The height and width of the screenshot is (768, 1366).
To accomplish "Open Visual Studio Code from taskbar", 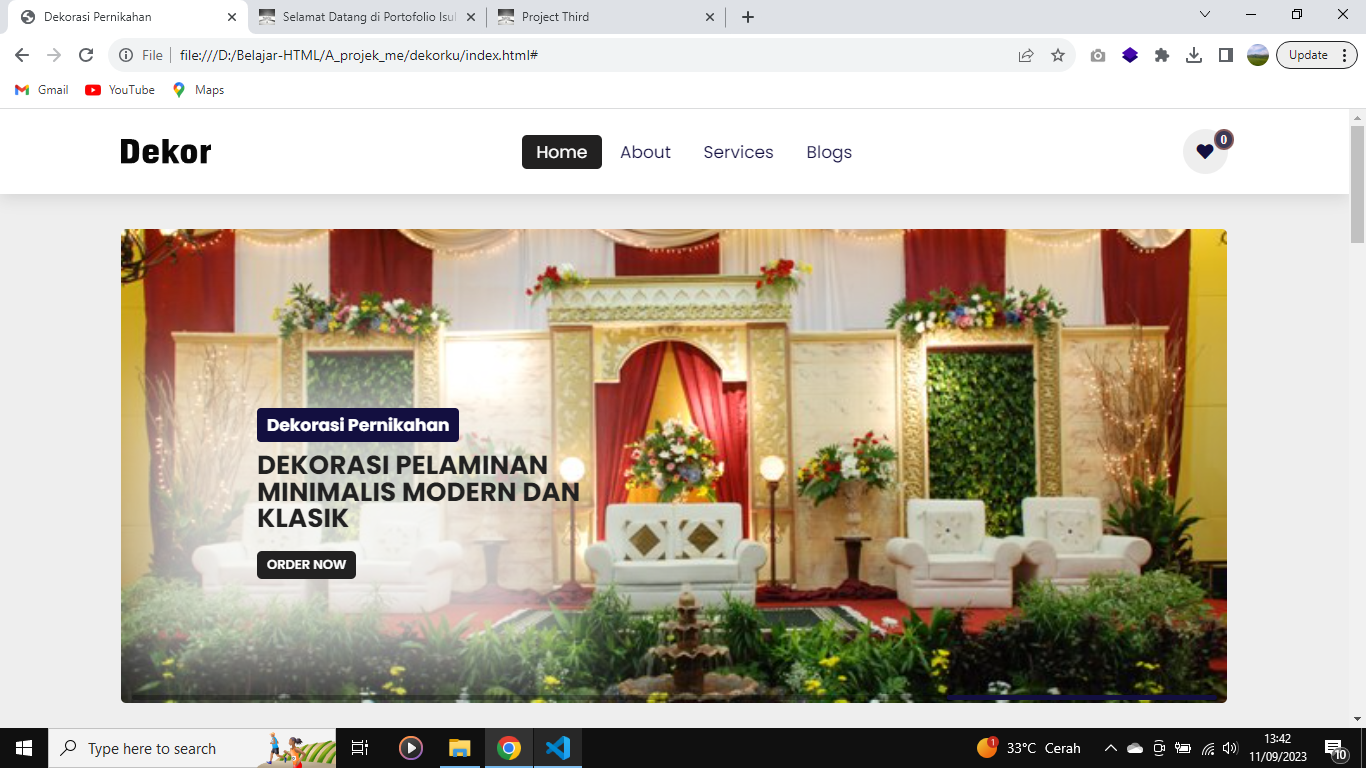I will click(558, 748).
